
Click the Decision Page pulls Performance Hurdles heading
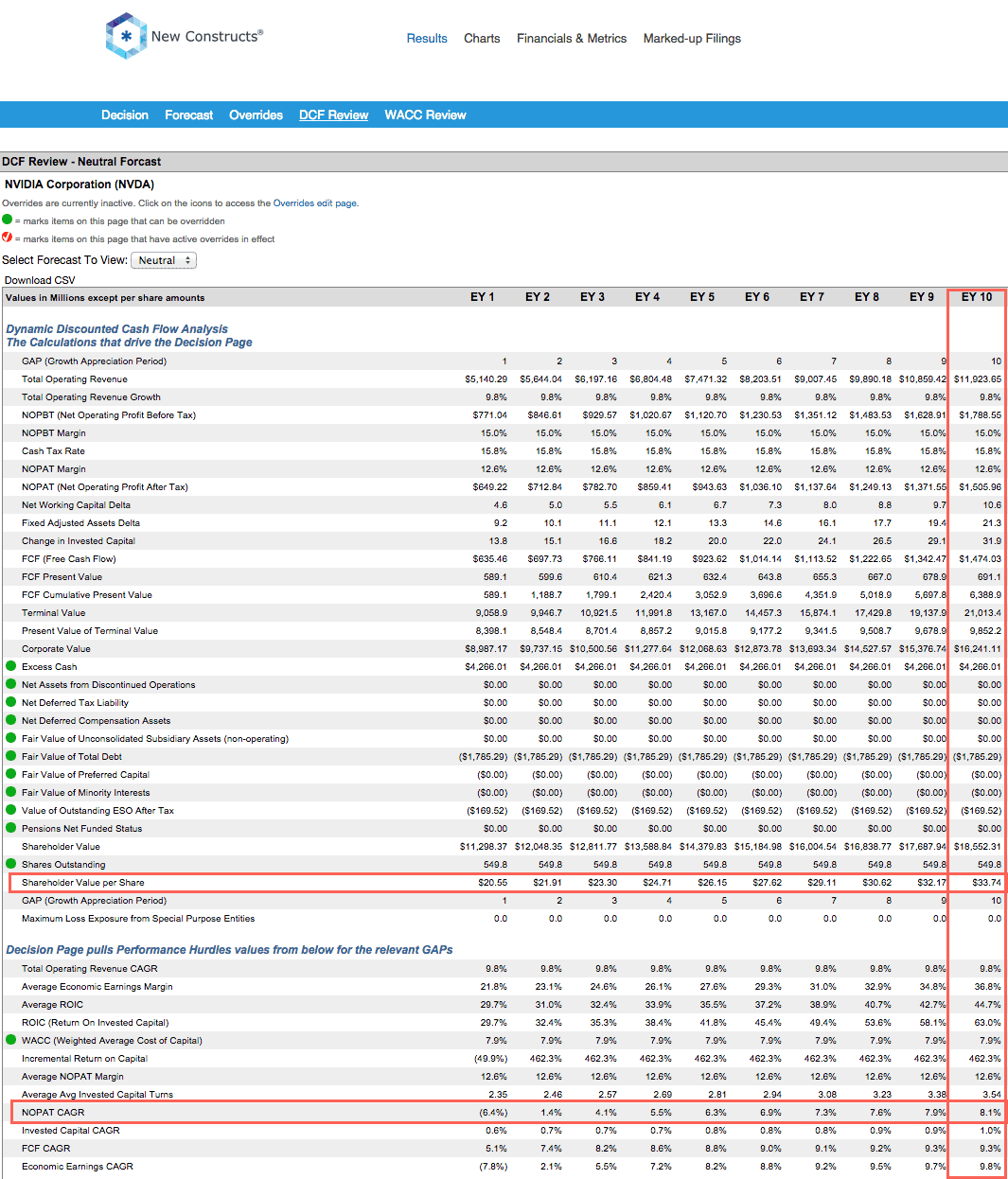tap(230, 950)
